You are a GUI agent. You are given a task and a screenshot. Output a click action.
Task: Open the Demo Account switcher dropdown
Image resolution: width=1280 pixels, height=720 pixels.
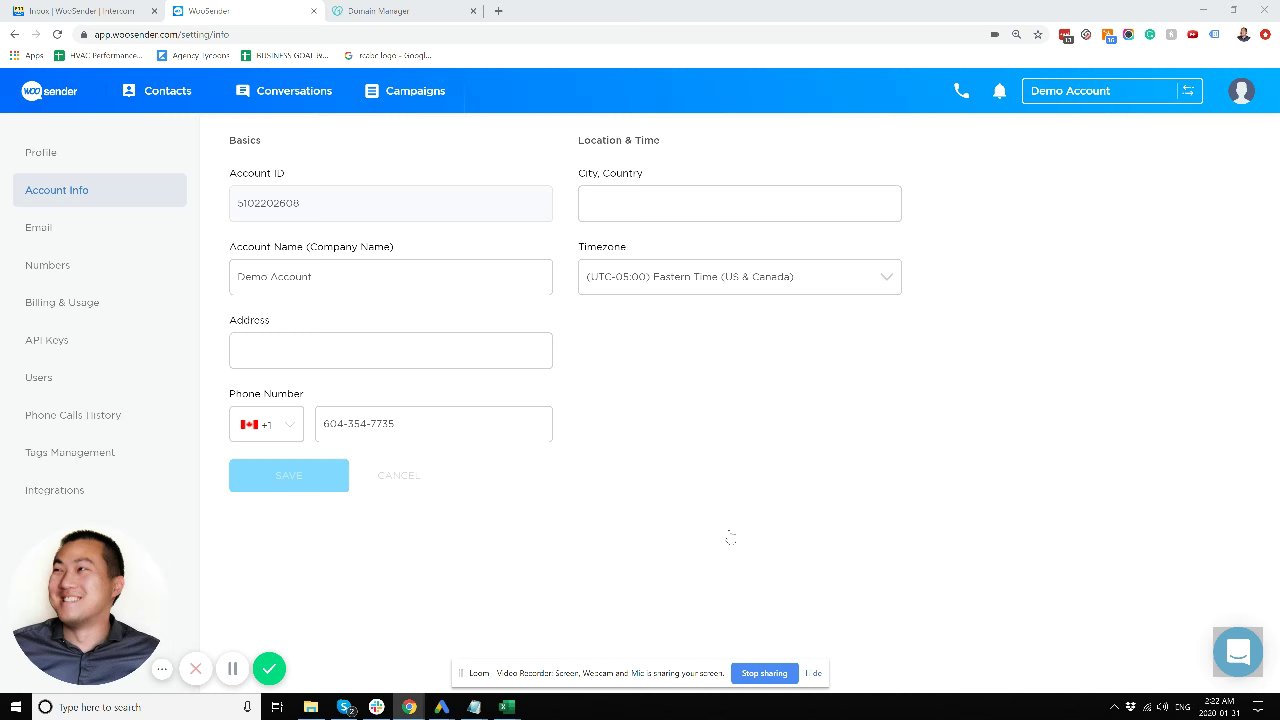1112,91
